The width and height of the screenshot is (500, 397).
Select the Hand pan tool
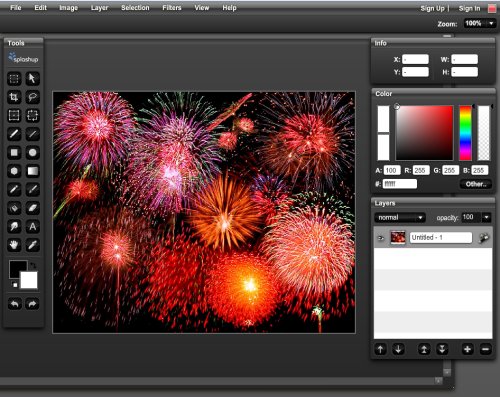pos(14,245)
